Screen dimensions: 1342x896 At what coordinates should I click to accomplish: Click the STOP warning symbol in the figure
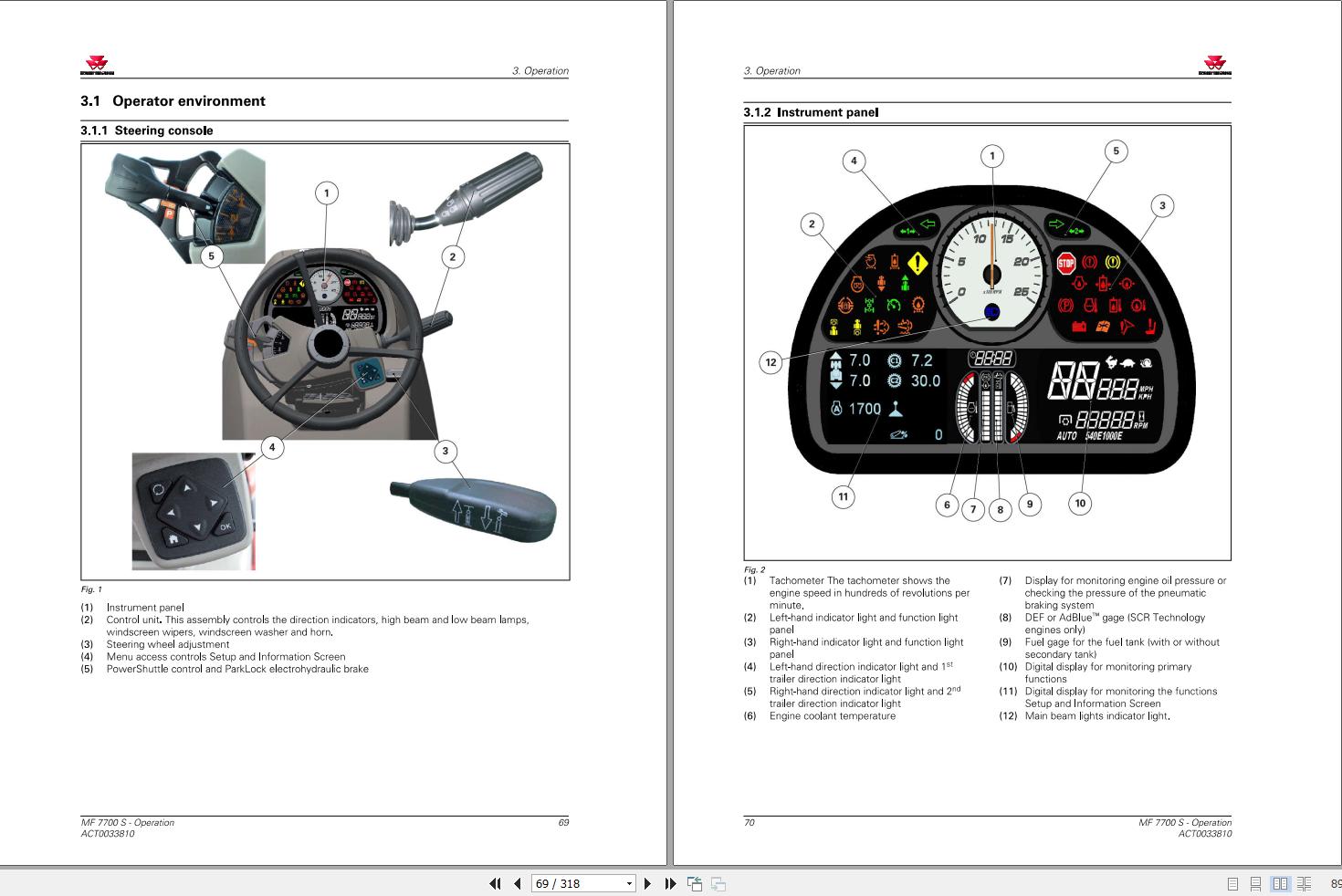tap(1066, 264)
